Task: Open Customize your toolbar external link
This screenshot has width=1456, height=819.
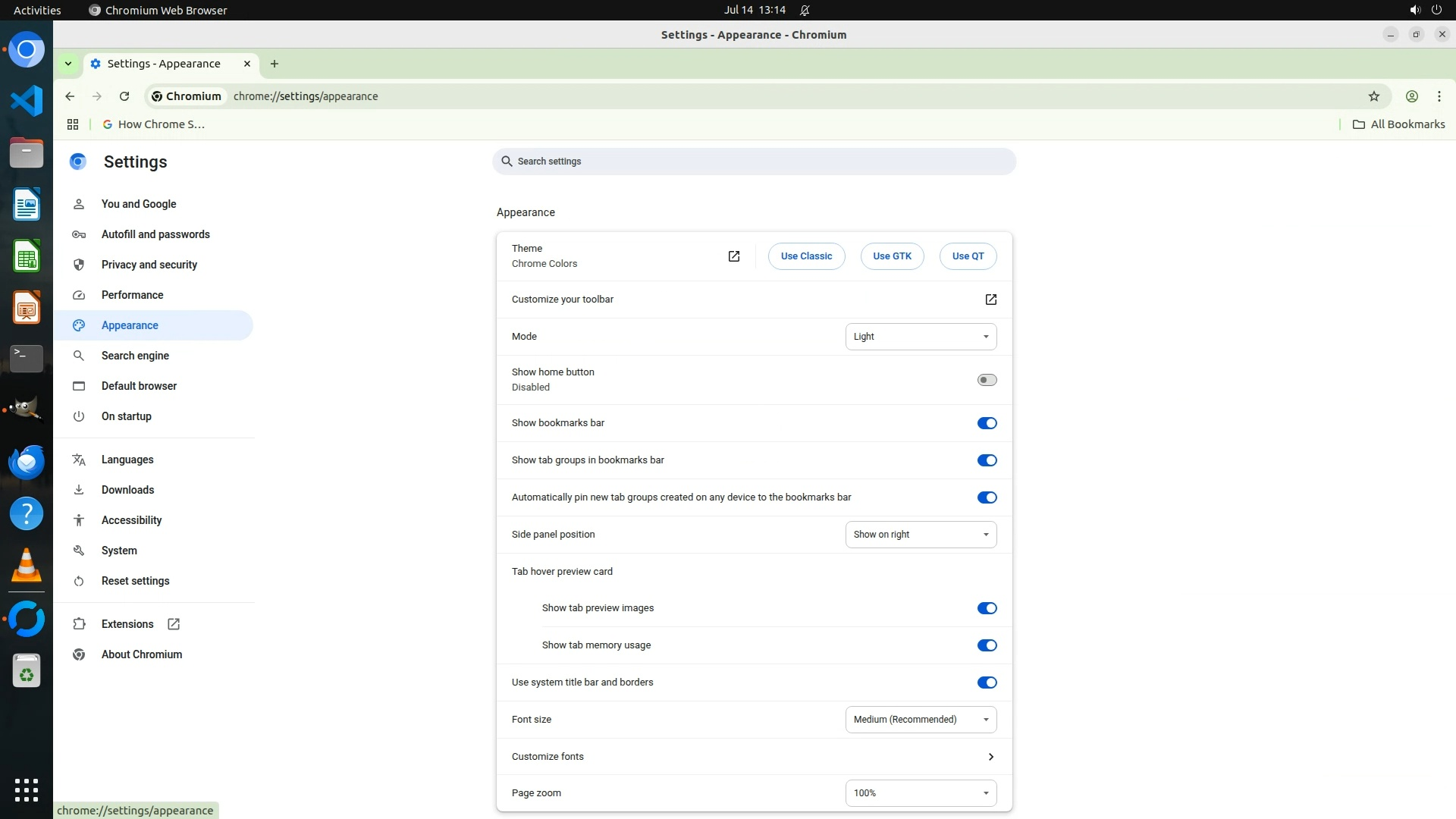Action: pos(990,300)
